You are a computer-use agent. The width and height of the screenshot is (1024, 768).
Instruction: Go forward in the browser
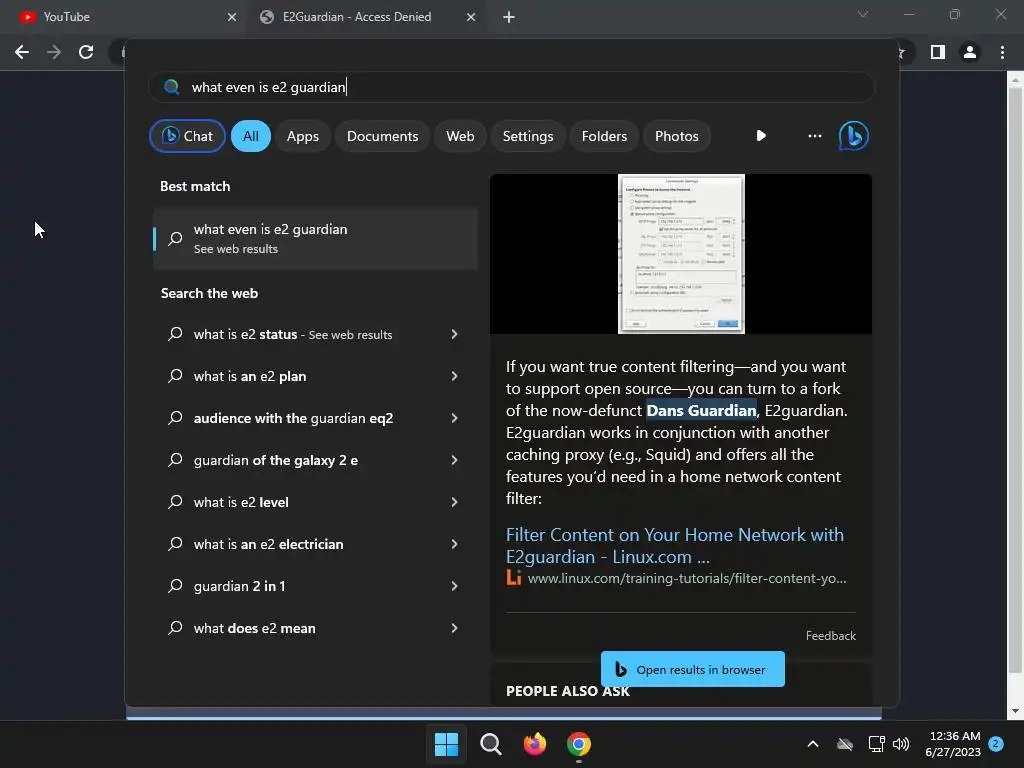(x=54, y=52)
